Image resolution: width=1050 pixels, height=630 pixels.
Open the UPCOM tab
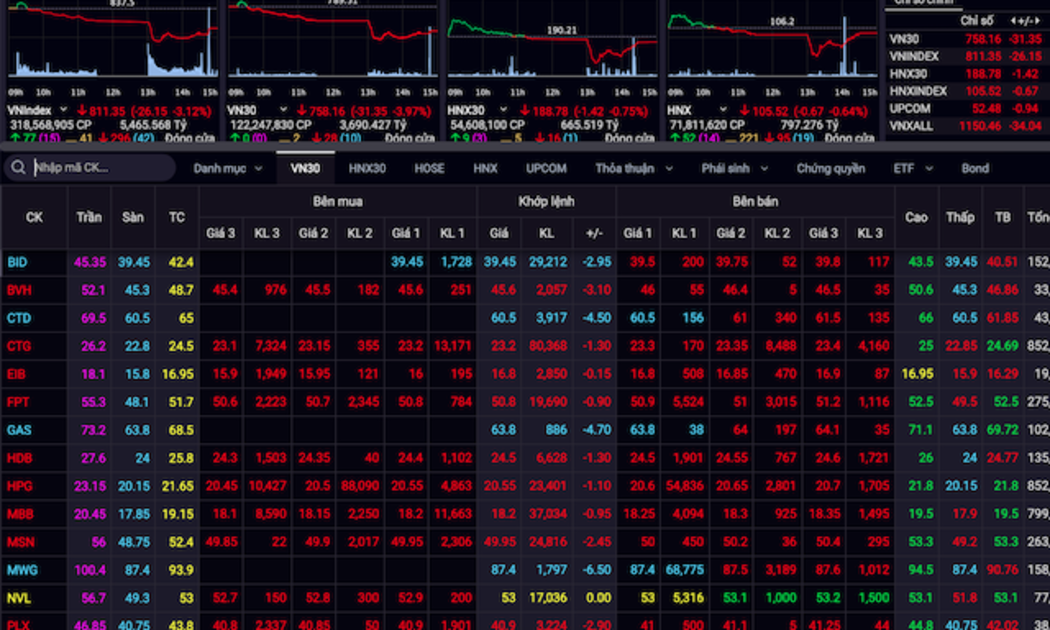click(x=546, y=168)
